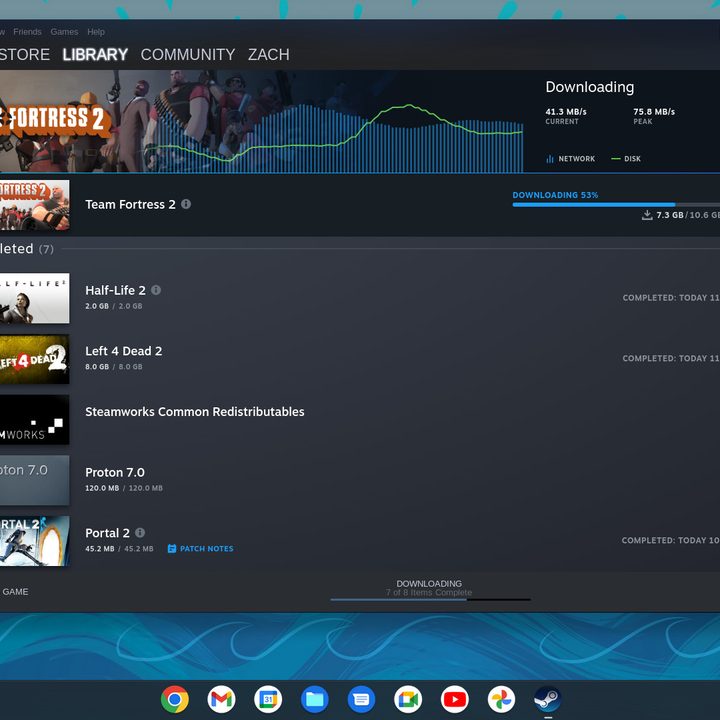
Task: Click info icon next to Portal 2
Action: coord(140,532)
